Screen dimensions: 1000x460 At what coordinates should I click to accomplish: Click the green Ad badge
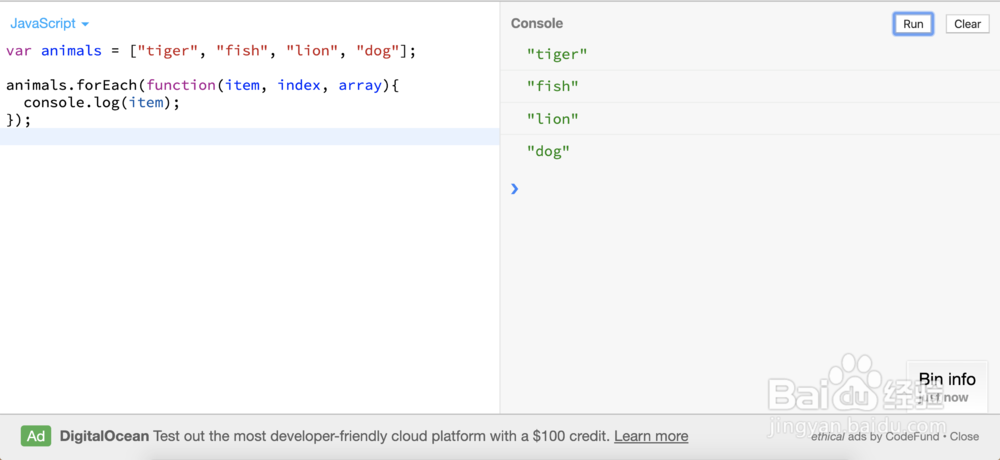36,436
